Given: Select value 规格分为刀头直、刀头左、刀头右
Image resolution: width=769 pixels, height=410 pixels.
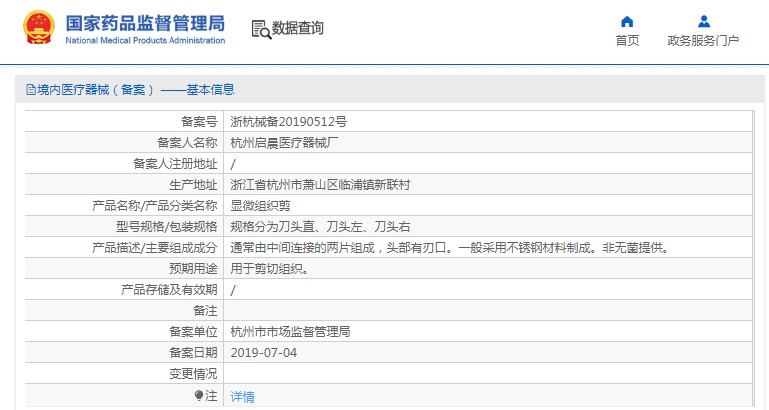Looking at the screenshot, I should [320, 227].
